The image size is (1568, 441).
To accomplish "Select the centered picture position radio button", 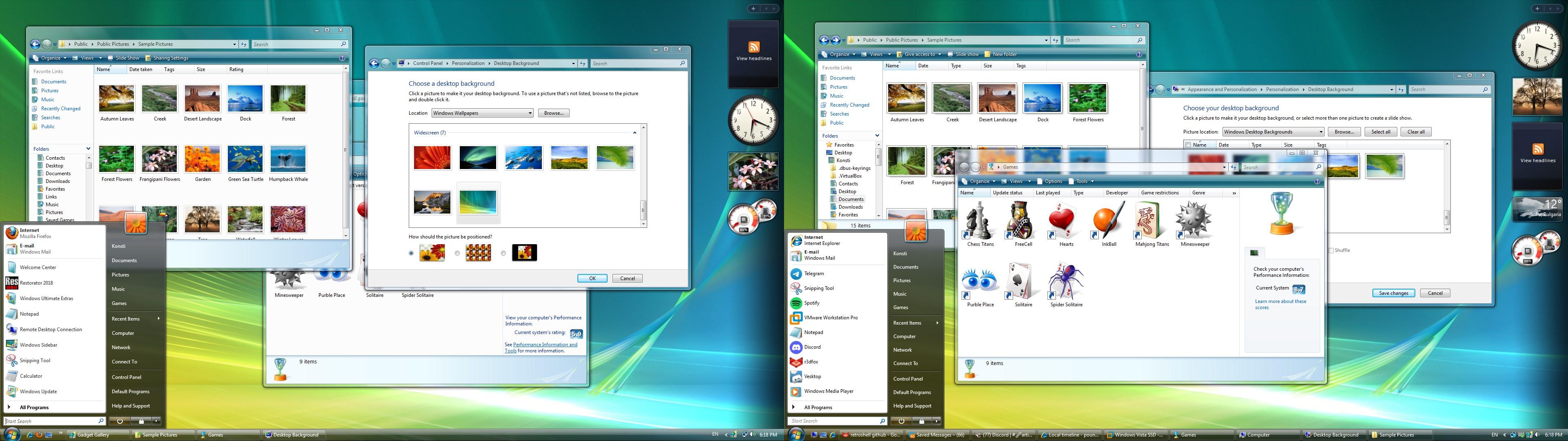I will 503,253.
